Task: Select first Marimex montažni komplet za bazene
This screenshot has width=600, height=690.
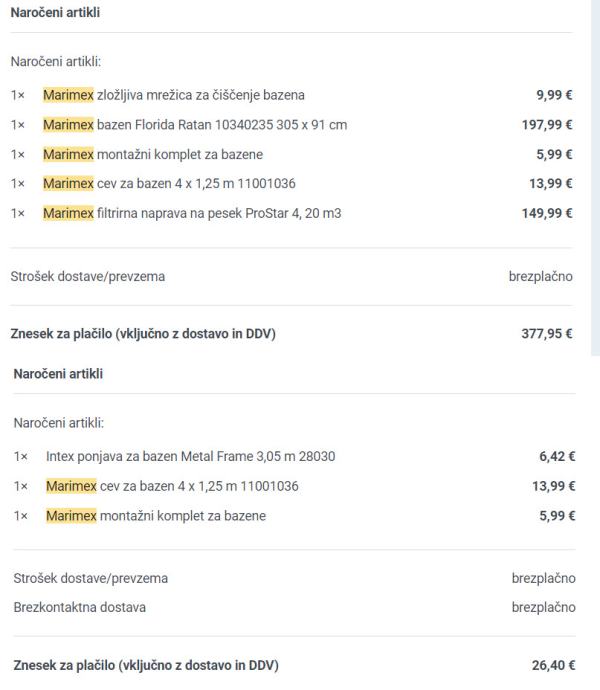Action: tap(153, 154)
